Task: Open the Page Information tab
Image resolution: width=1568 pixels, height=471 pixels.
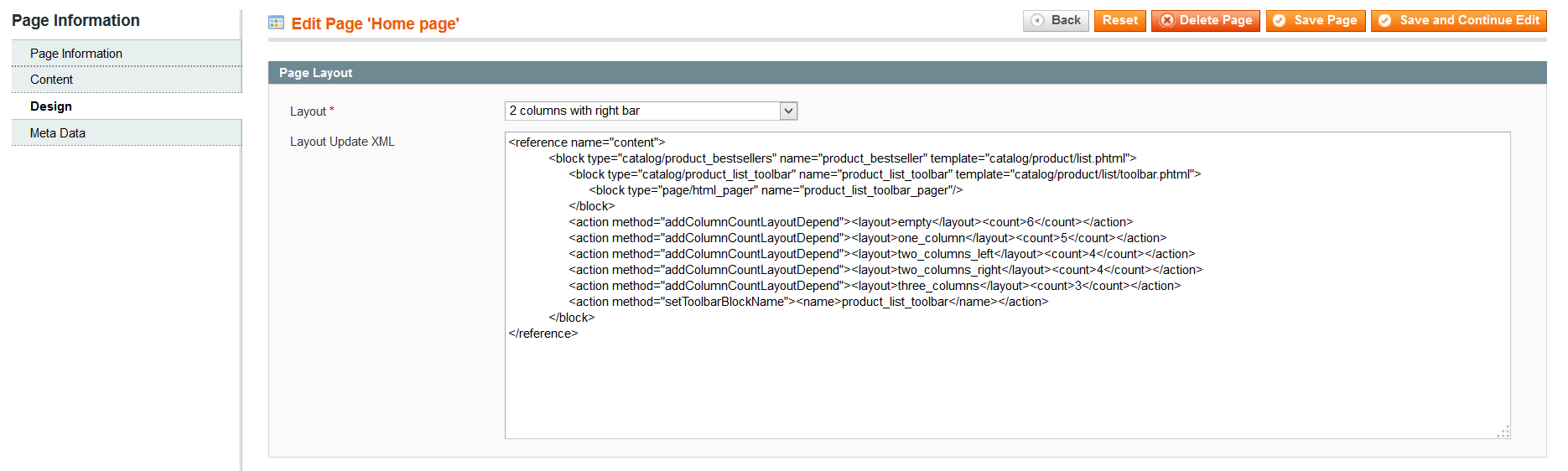Action: pyautogui.click(x=76, y=54)
